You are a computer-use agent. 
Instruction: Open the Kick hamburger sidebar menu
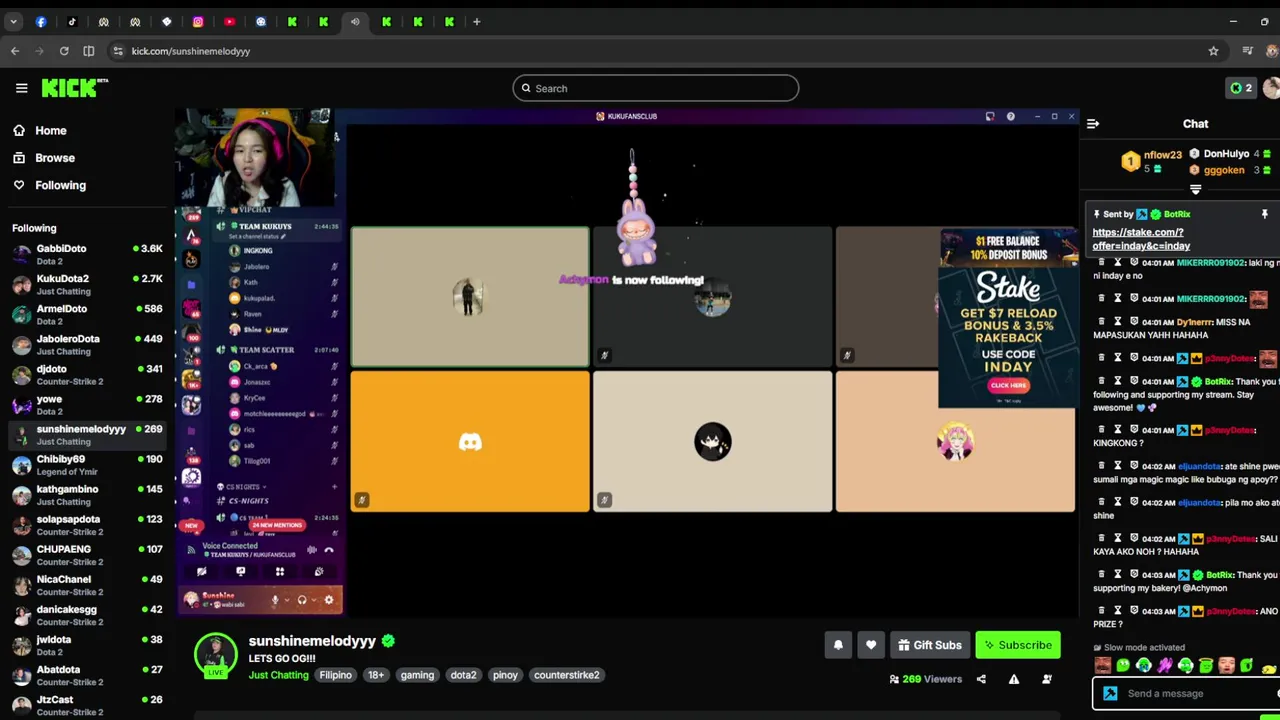(x=21, y=88)
